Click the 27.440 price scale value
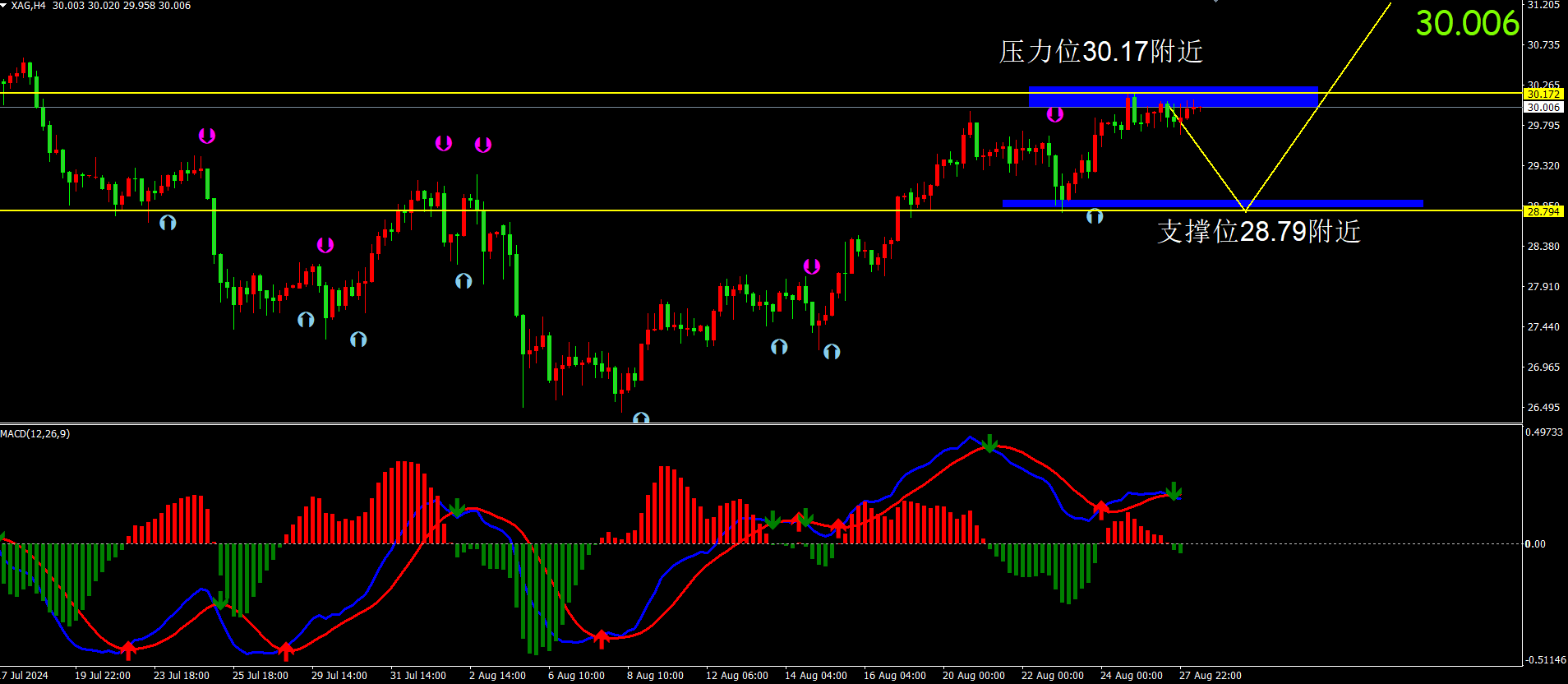This screenshot has height=684, width=1568. pyautogui.click(x=1543, y=327)
